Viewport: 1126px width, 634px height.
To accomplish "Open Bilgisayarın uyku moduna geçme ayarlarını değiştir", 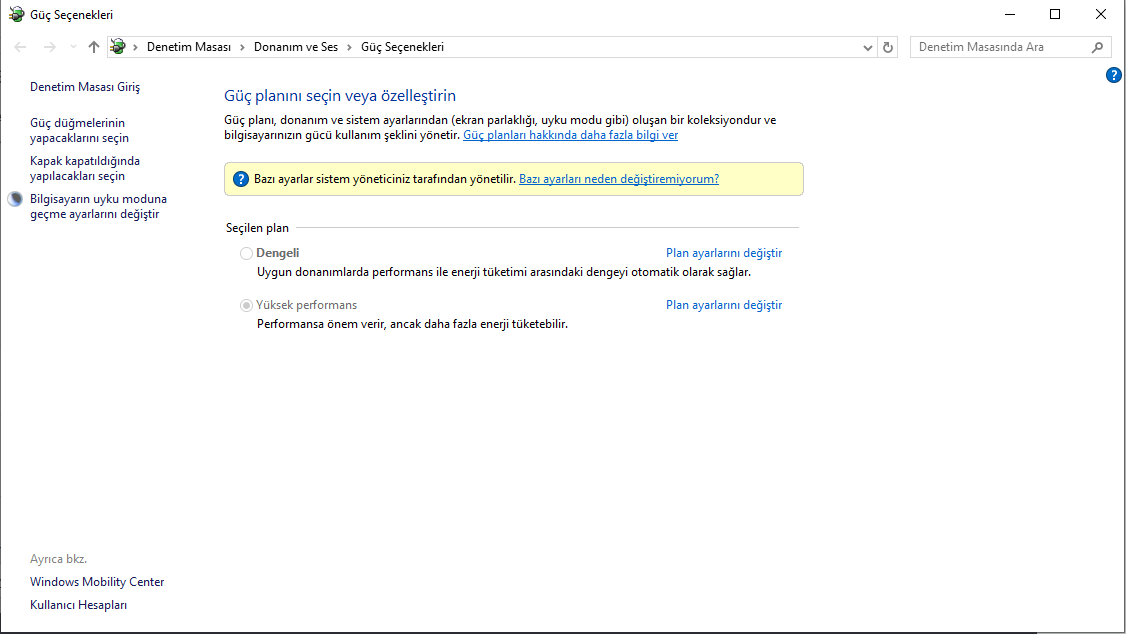I will click(98, 207).
